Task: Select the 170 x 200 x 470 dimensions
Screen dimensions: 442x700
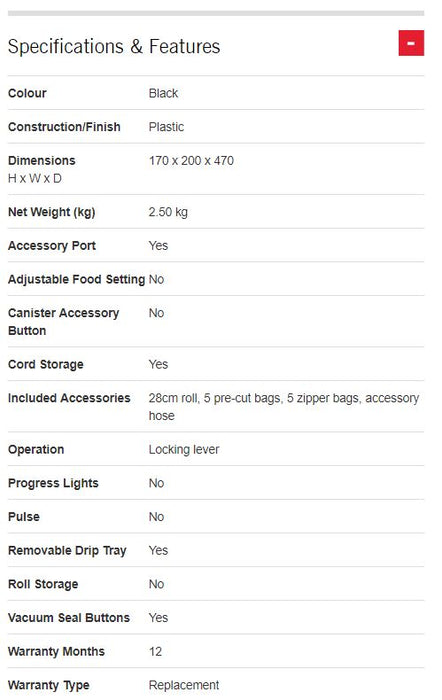Action: click(x=191, y=160)
